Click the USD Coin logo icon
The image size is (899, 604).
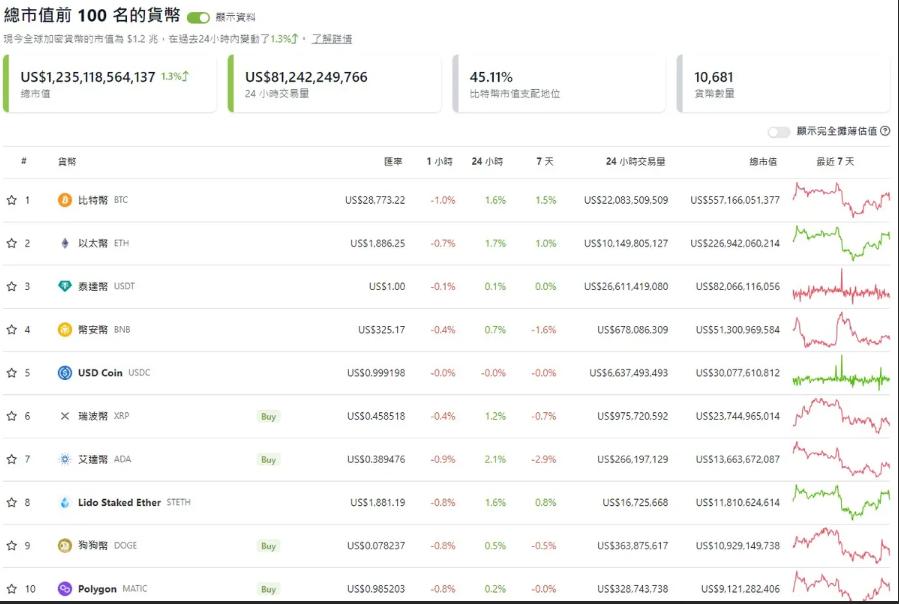click(x=65, y=373)
